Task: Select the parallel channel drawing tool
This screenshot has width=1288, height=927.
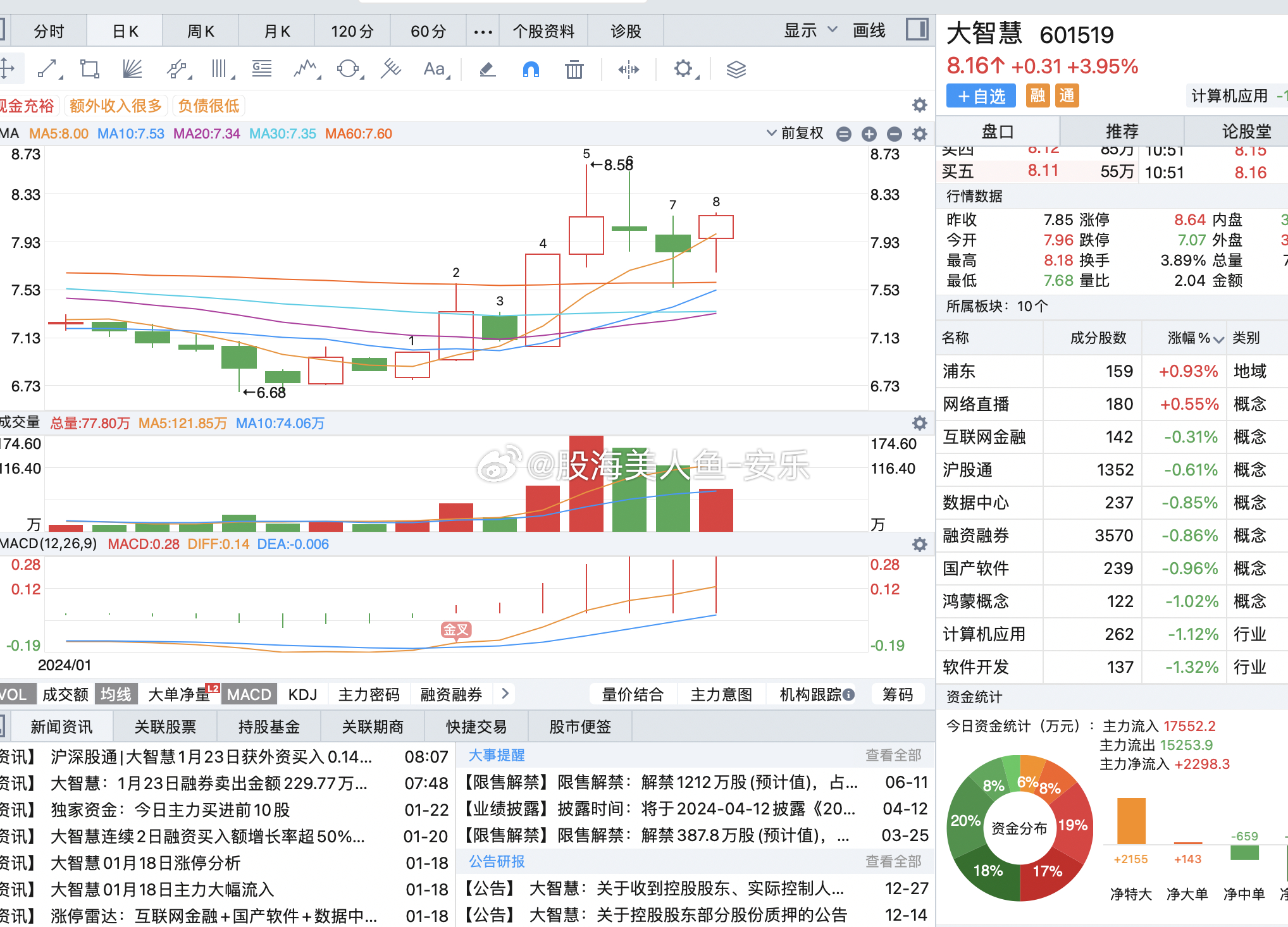Action: point(178,68)
